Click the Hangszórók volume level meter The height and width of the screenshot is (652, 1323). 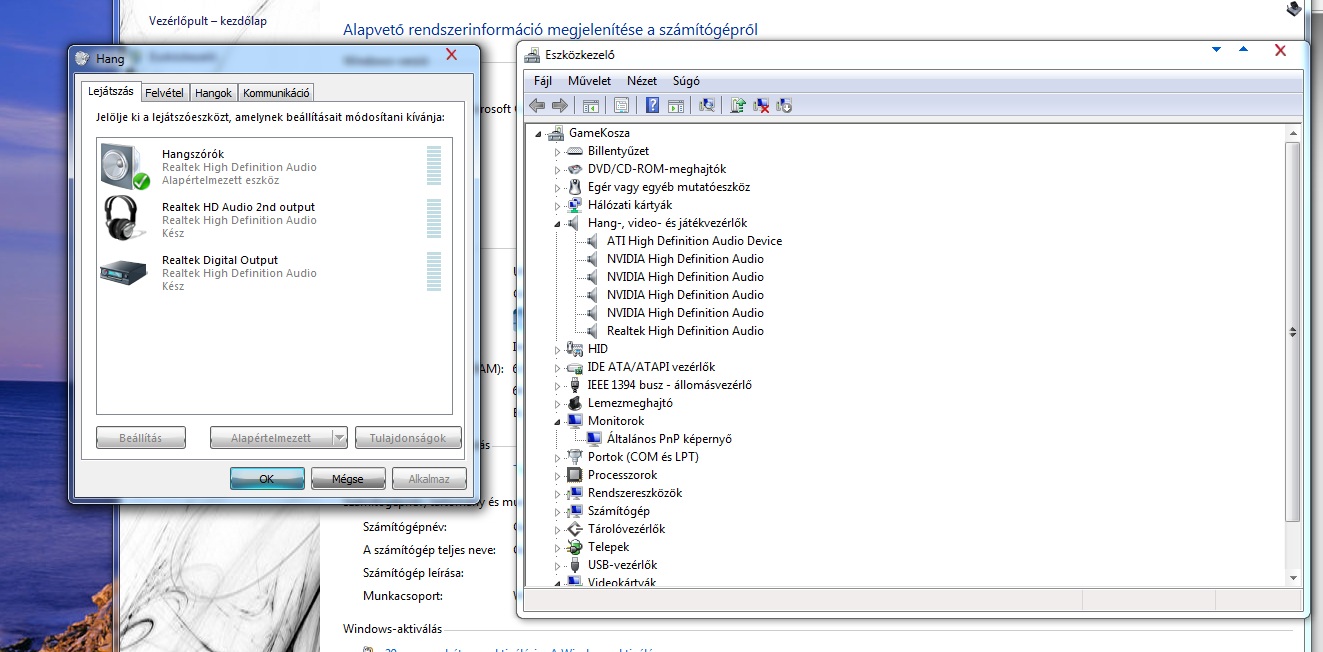[x=434, y=166]
